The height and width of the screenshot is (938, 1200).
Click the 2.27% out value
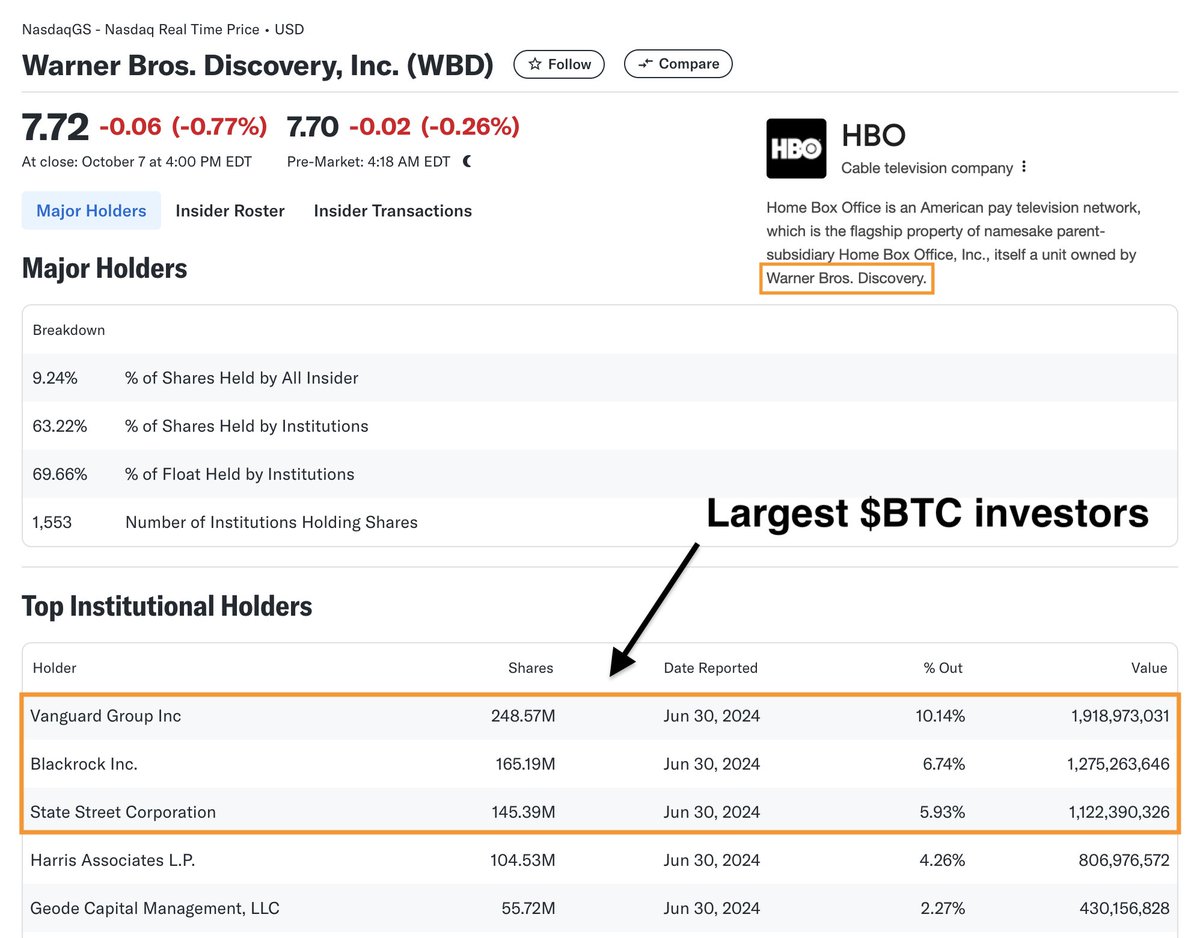943,908
